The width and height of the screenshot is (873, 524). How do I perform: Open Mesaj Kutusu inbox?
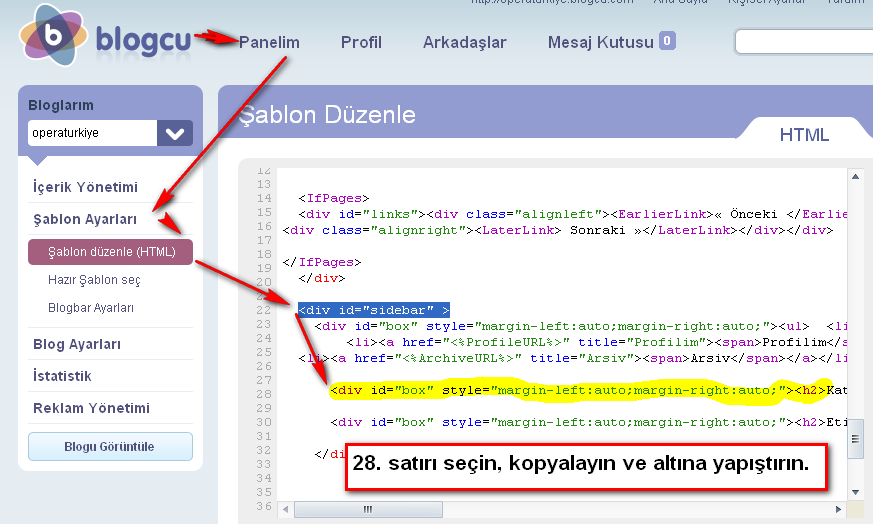(x=600, y=42)
